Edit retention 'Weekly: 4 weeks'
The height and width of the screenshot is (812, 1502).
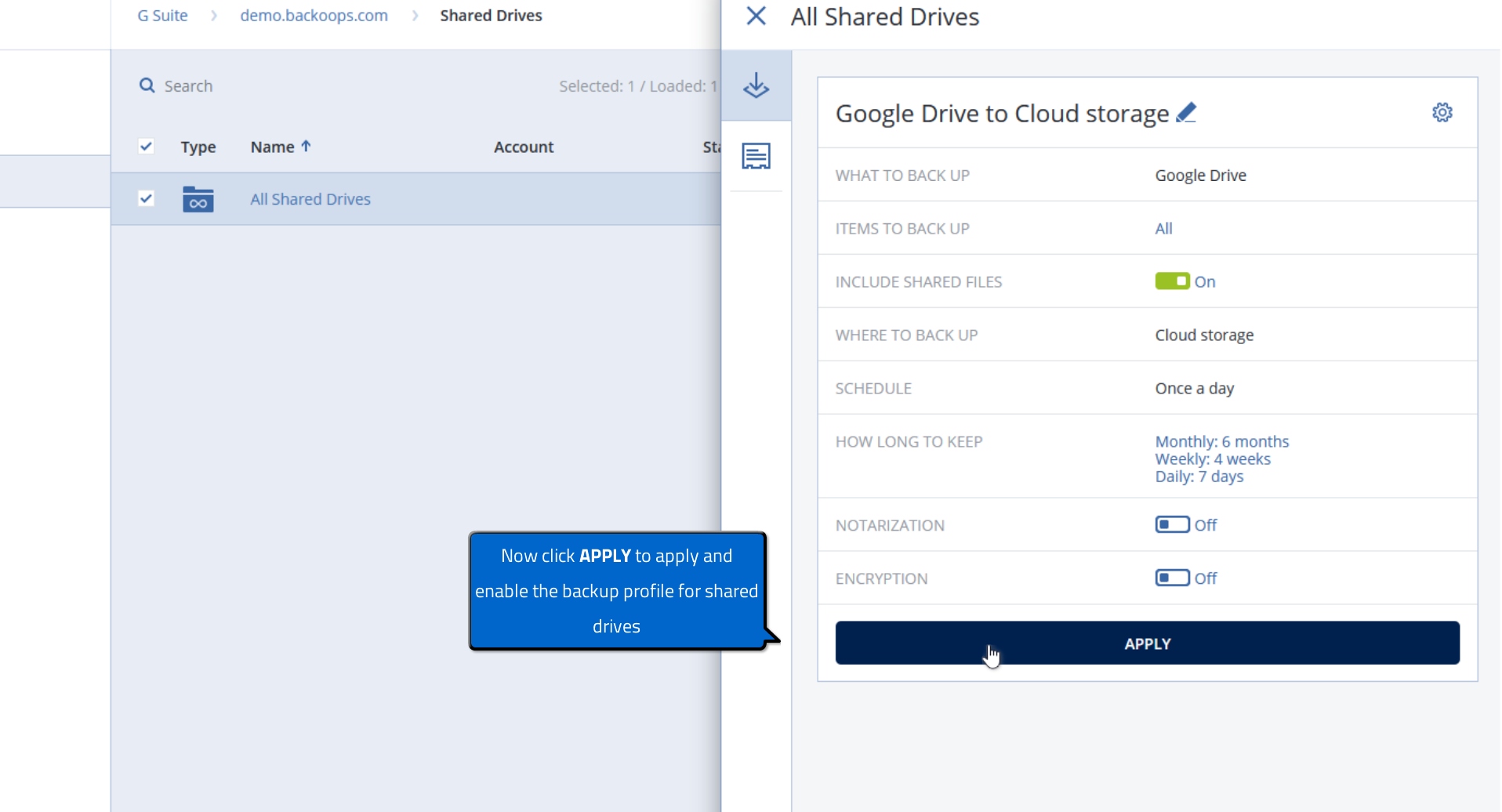(x=1212, y=459)
